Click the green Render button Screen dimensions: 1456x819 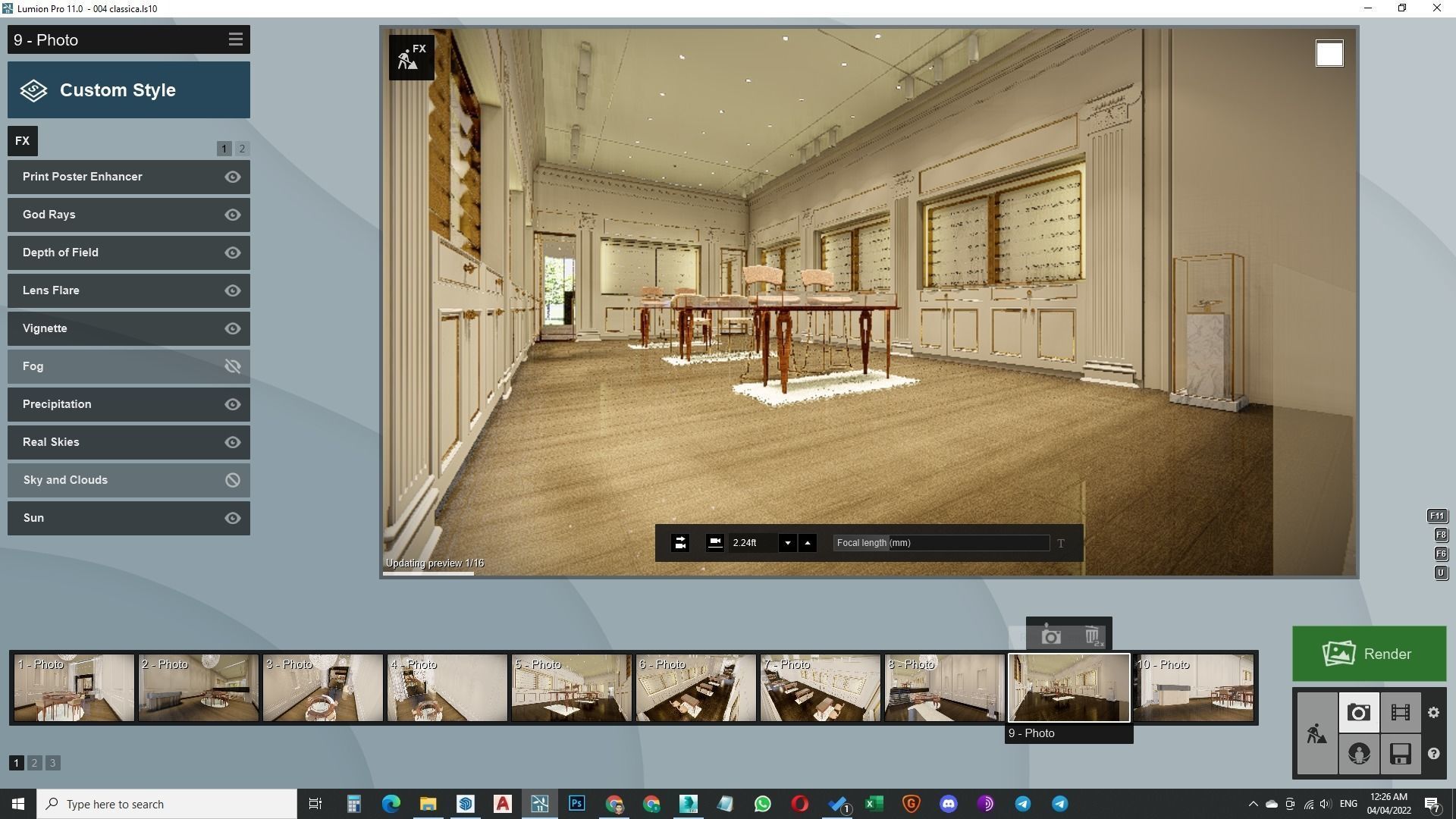(x=1369, y=654)
